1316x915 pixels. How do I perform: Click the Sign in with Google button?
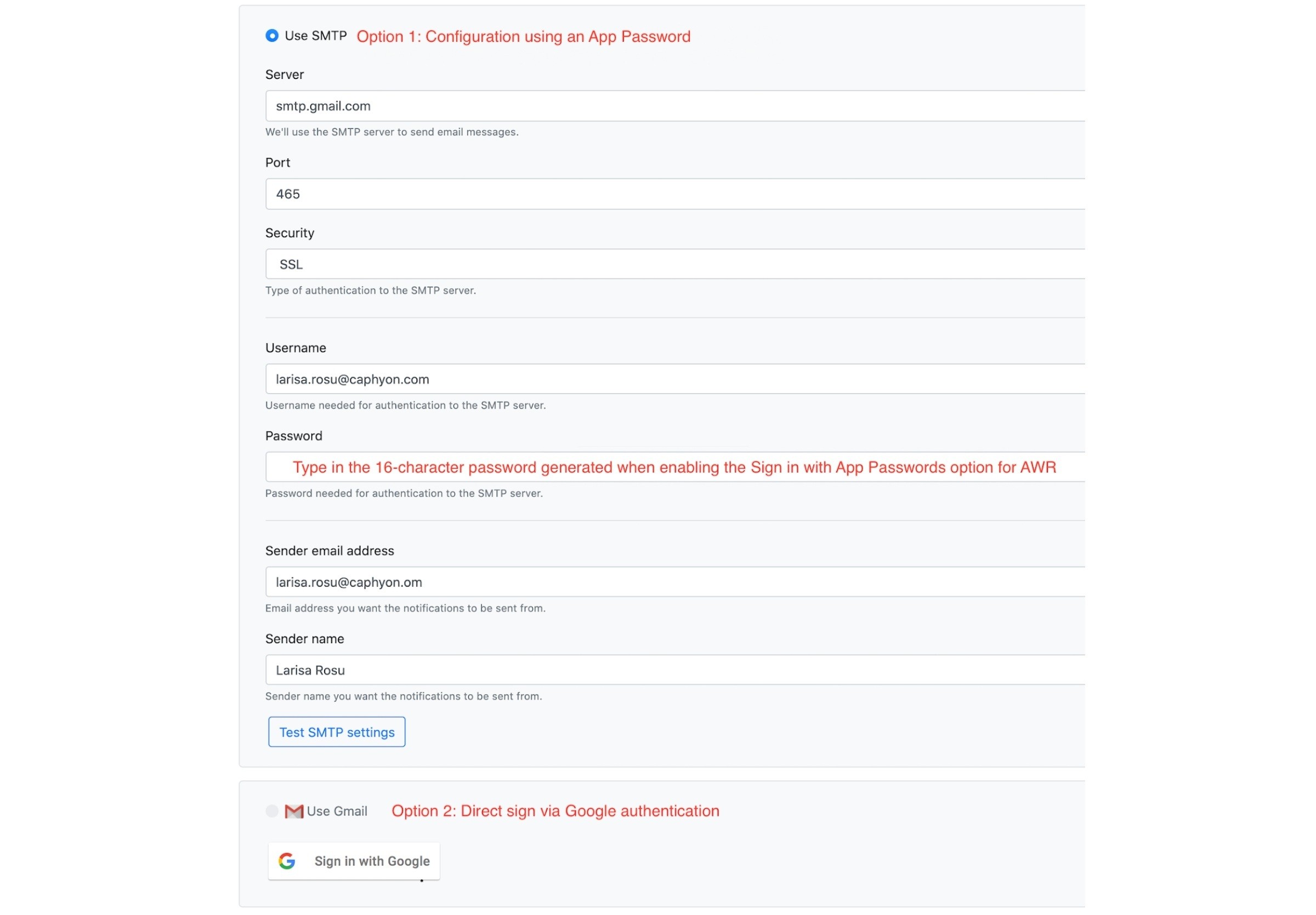pyautogui.click(x=354, y=861)
